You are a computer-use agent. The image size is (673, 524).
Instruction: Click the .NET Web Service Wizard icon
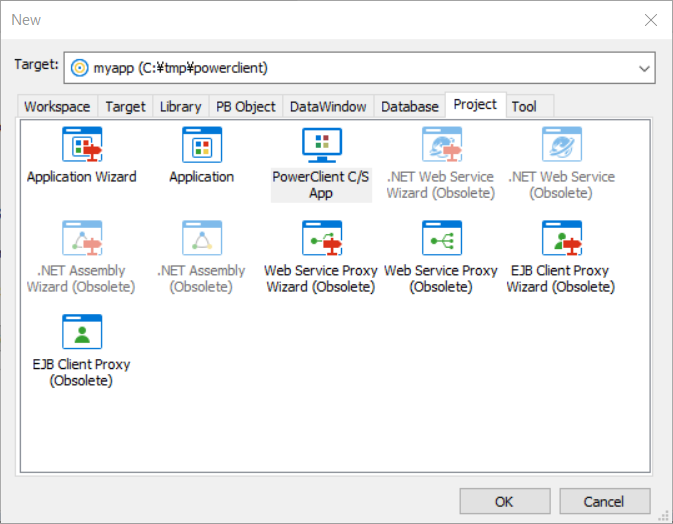coord(441,146)
